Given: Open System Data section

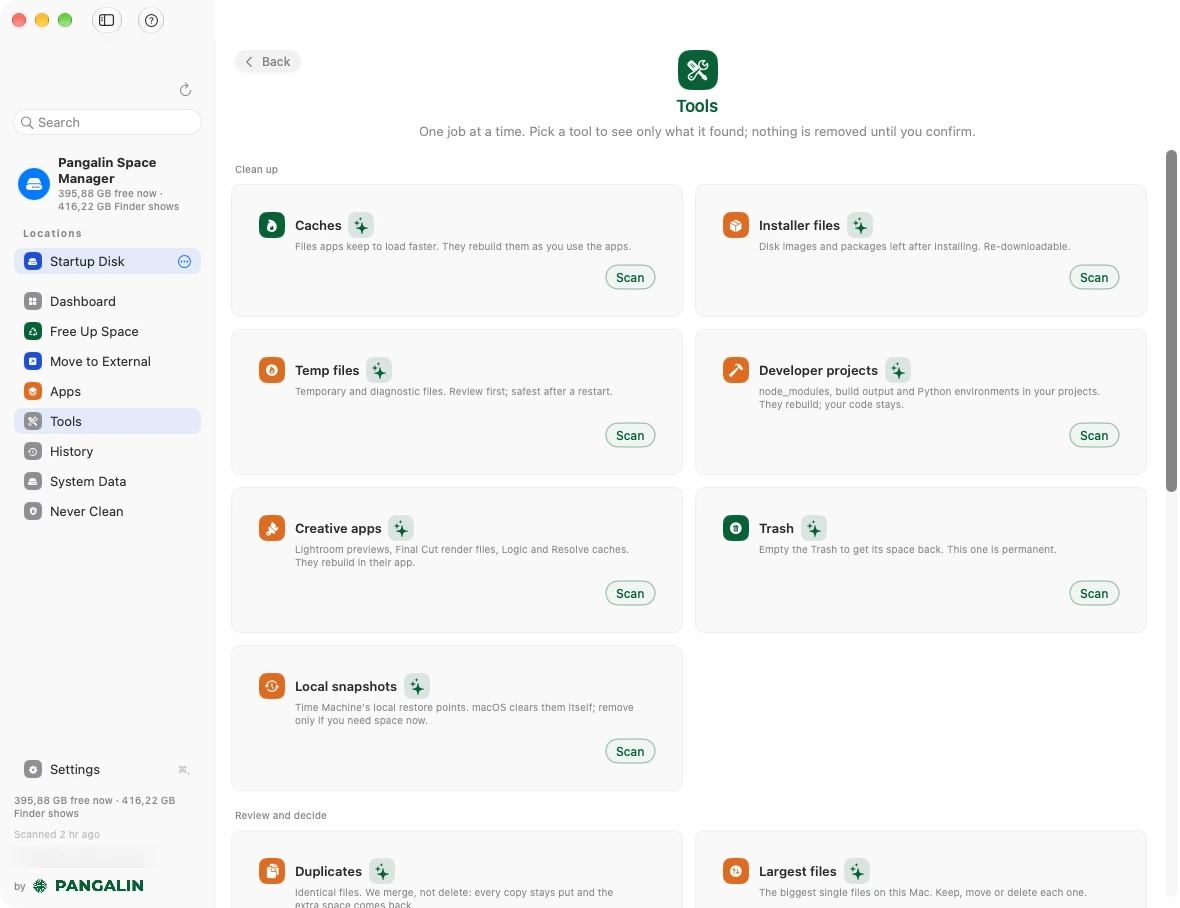Looking at the screenshot, I should [107, 481].
